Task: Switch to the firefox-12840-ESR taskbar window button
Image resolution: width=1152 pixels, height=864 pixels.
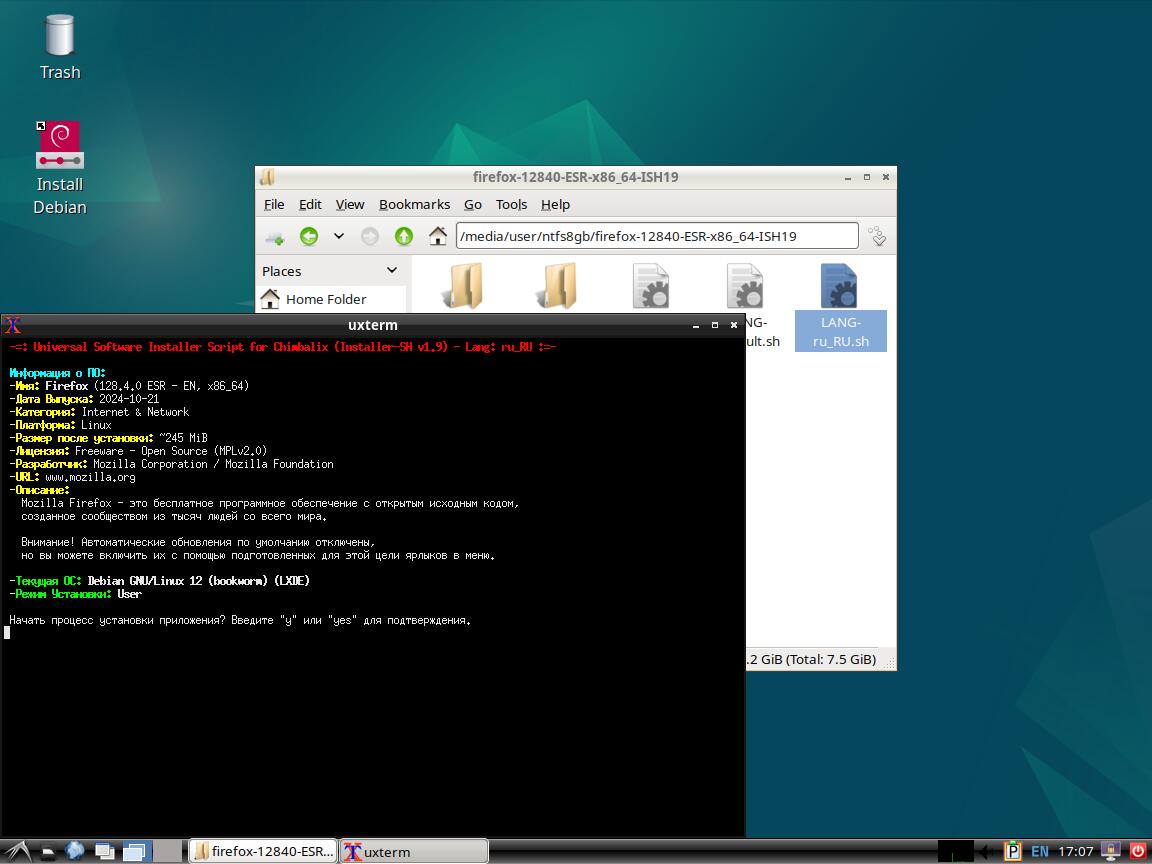Action: [x=263, y=852]
